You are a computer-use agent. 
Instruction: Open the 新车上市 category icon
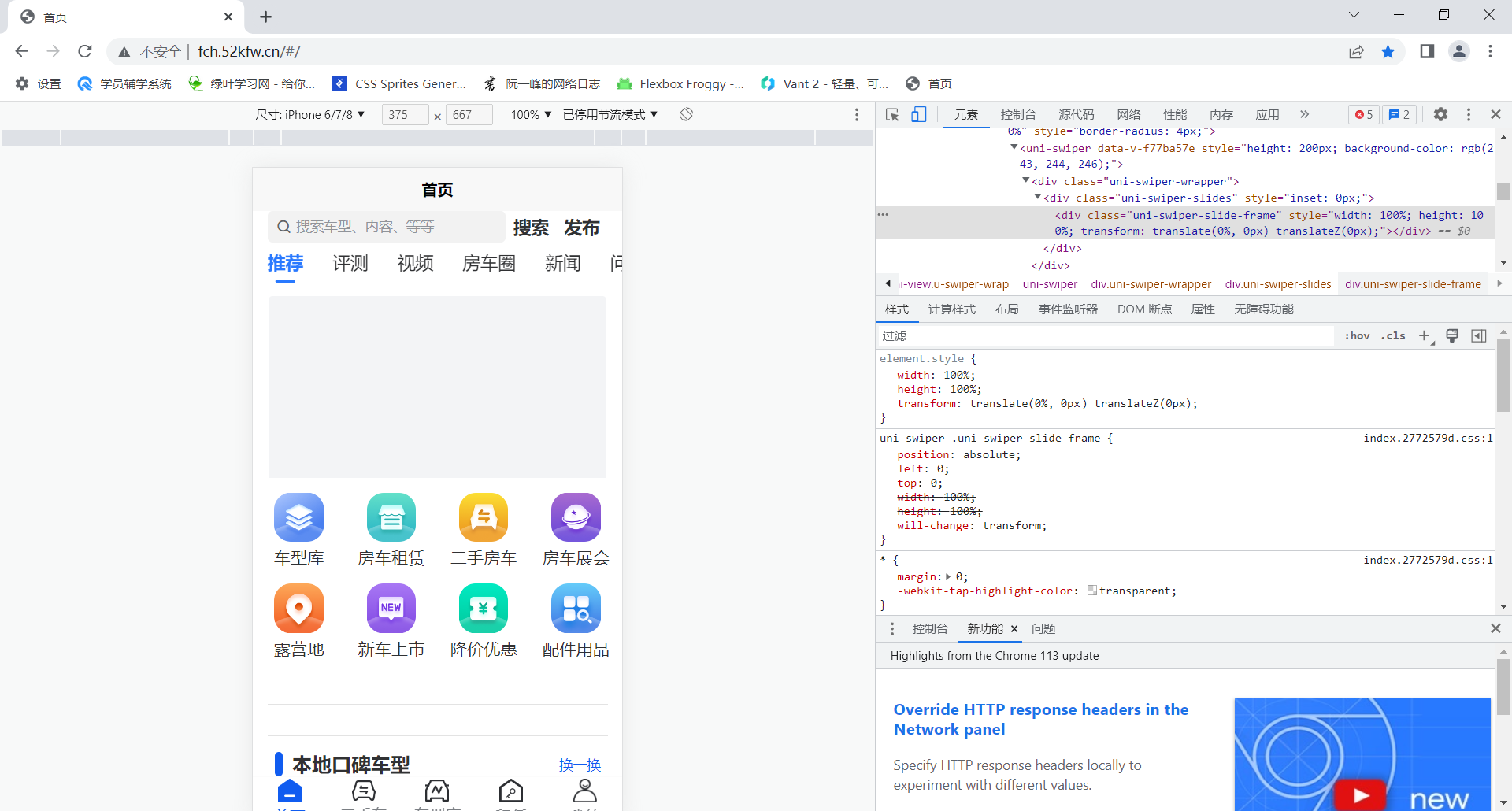tap(391, 608)
